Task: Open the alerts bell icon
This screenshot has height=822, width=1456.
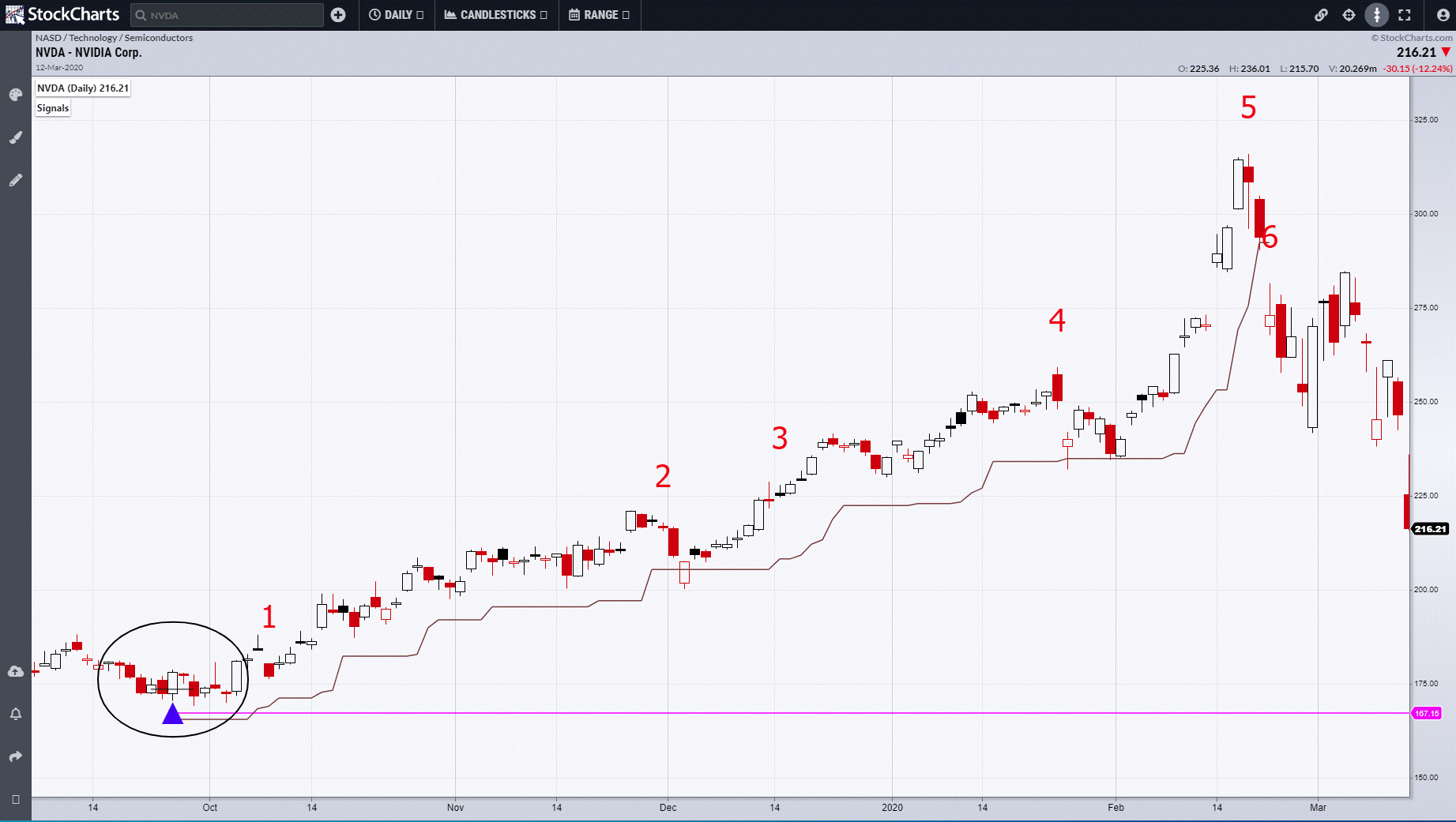Action: tap(16, 714)
